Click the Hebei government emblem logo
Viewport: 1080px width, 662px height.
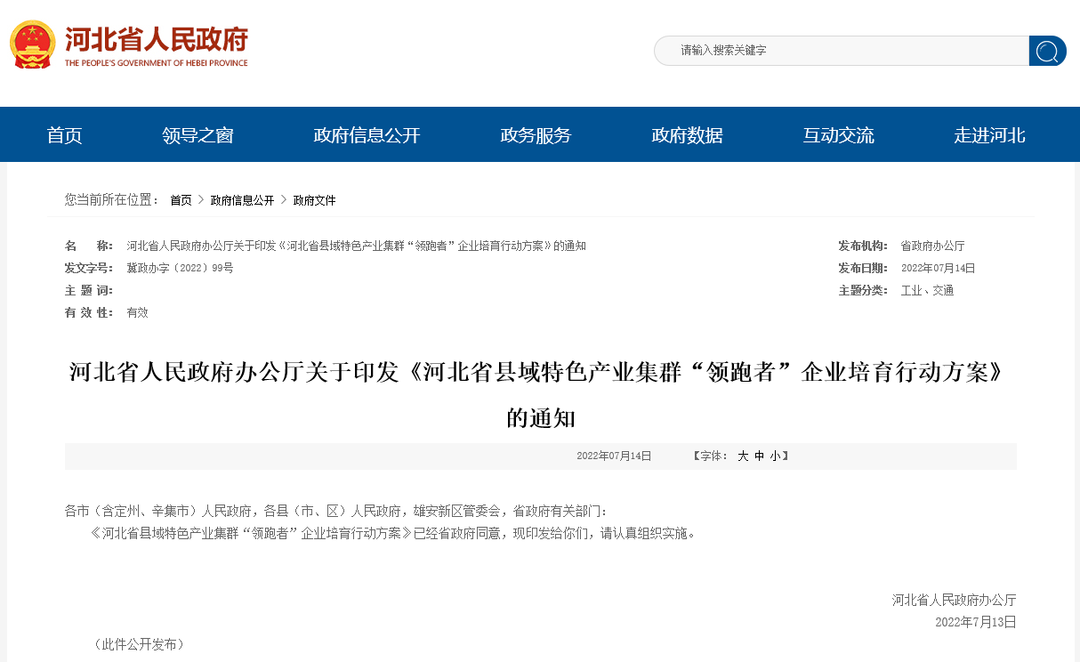click(x=30, y=44)
